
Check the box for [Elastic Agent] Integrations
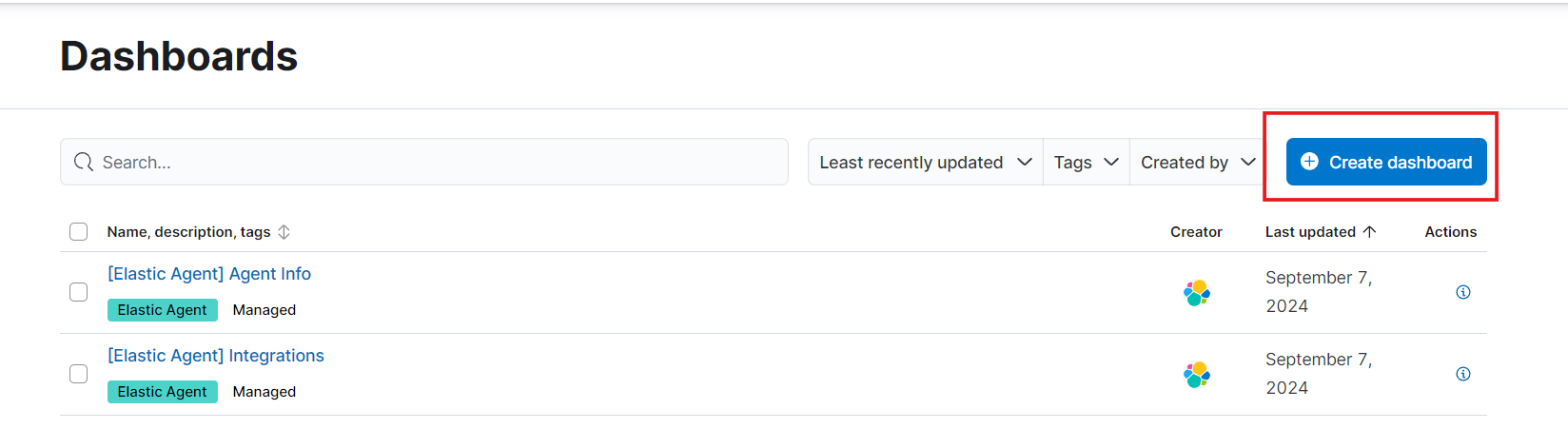click(x=79, y=374)
